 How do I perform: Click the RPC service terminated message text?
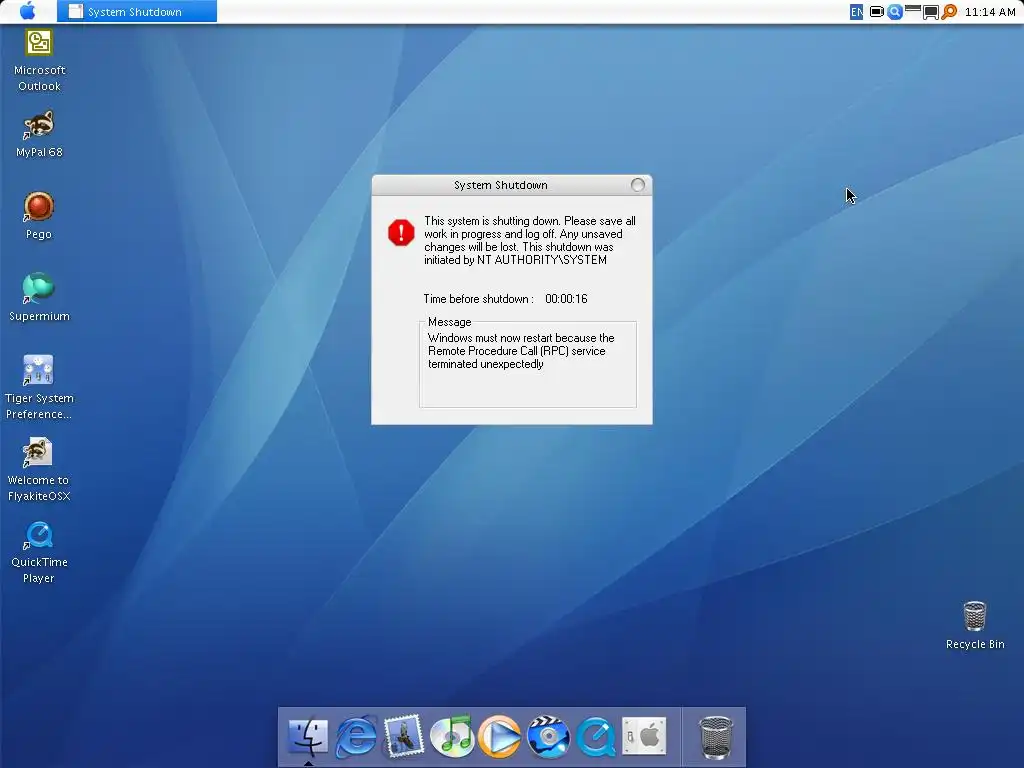click(x=521, y=351)
